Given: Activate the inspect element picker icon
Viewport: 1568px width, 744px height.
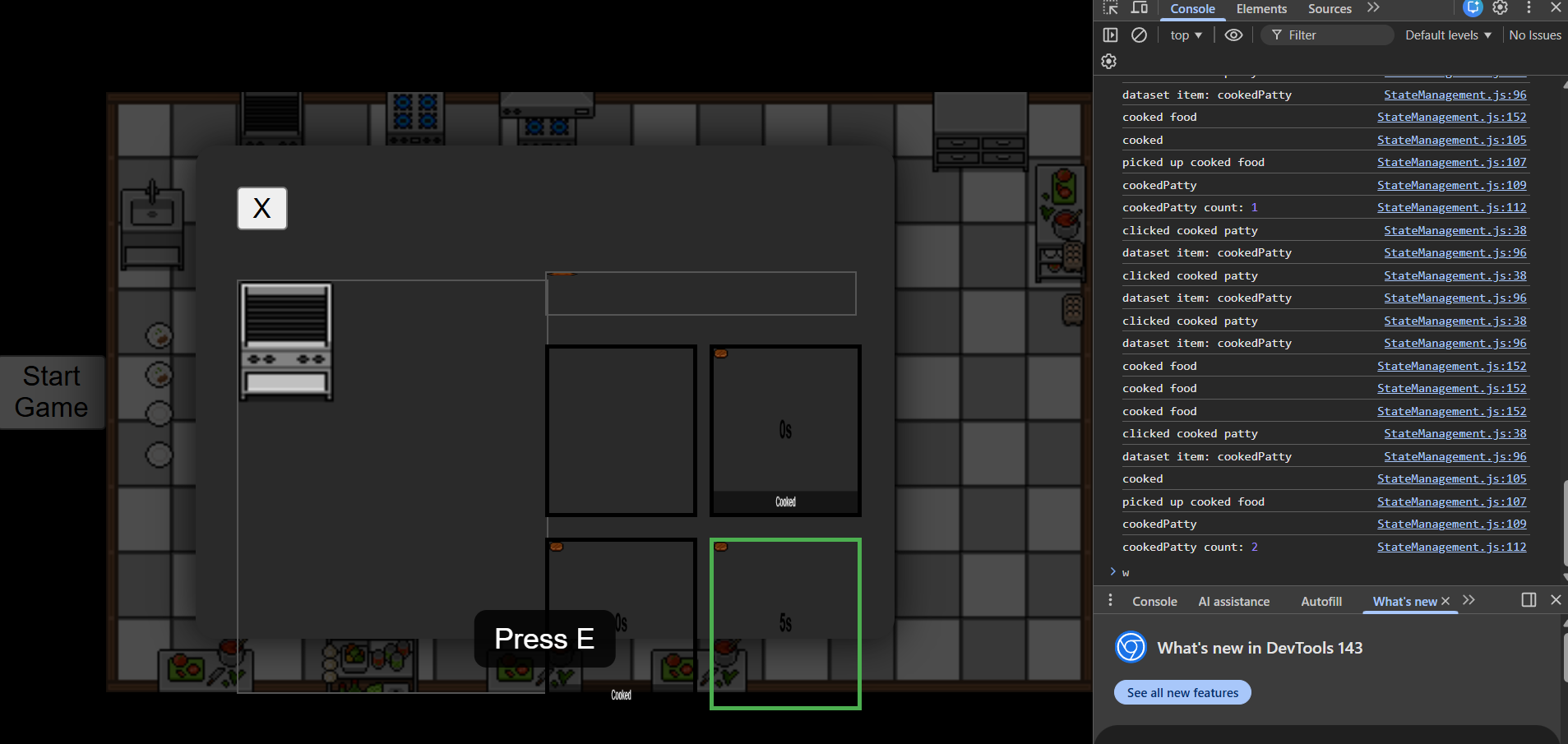Looking at the screenshot, I should click(x=1110, y=8).
